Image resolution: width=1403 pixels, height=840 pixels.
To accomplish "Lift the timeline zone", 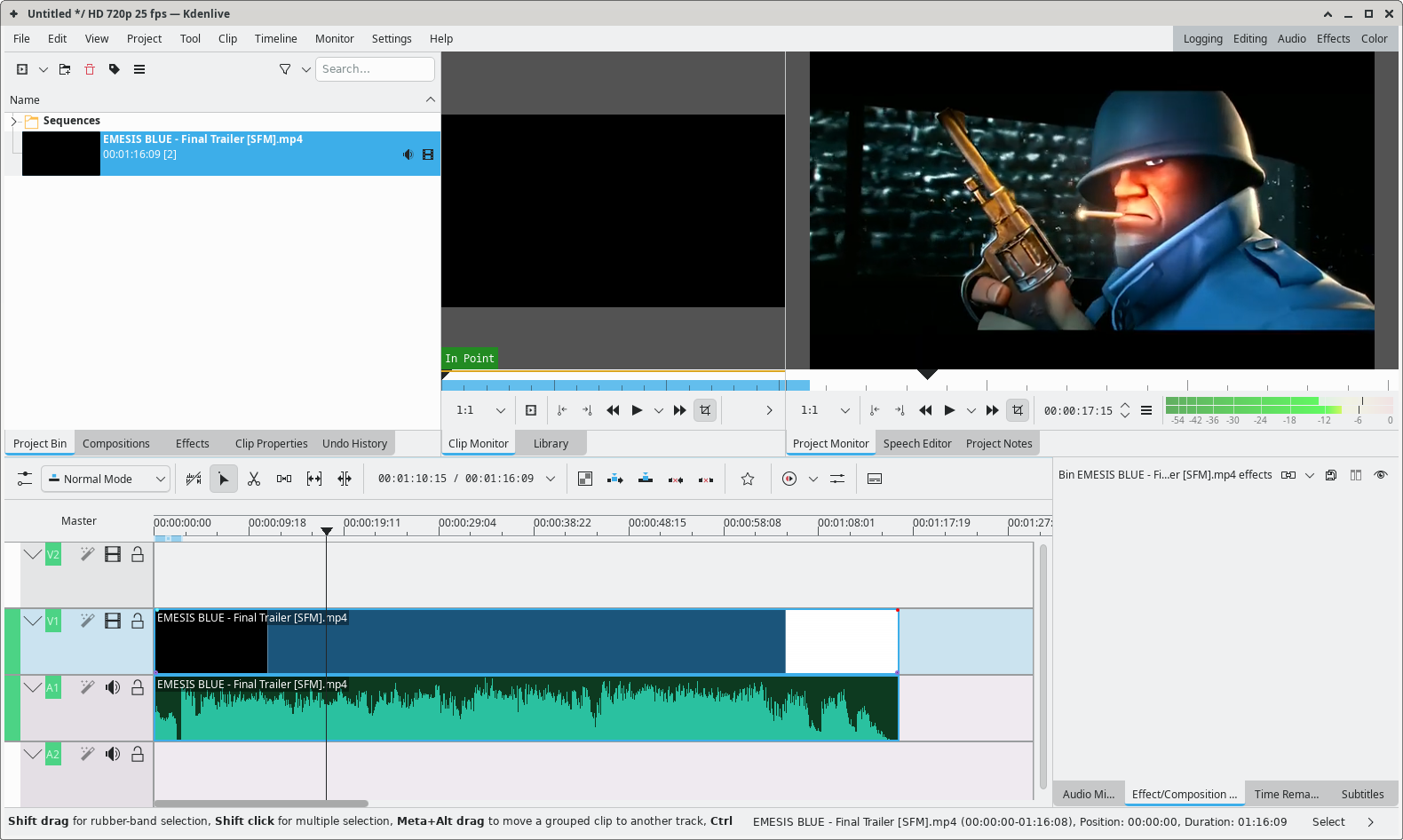I will coord(706,479).
